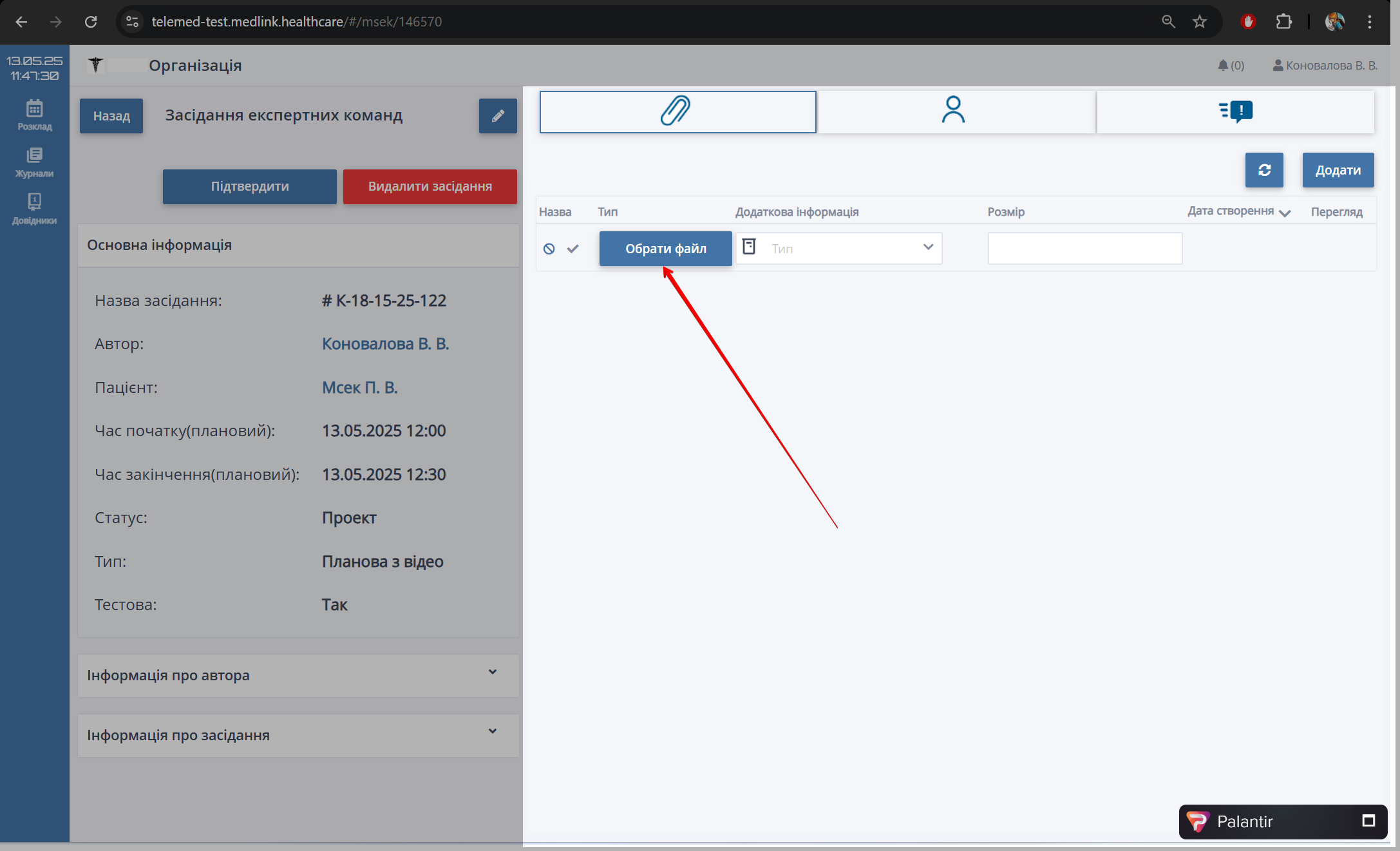Click the Додати button

pos(1338,170)
